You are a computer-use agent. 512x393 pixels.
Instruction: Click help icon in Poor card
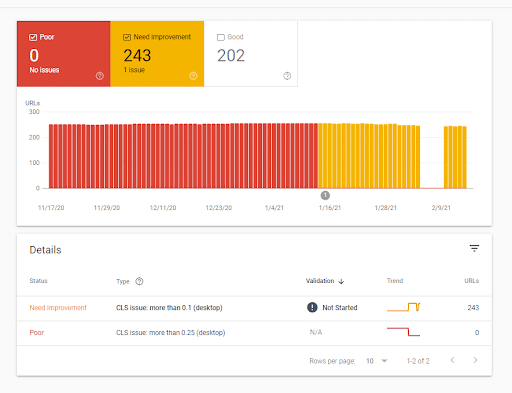(x=100, y=76)
